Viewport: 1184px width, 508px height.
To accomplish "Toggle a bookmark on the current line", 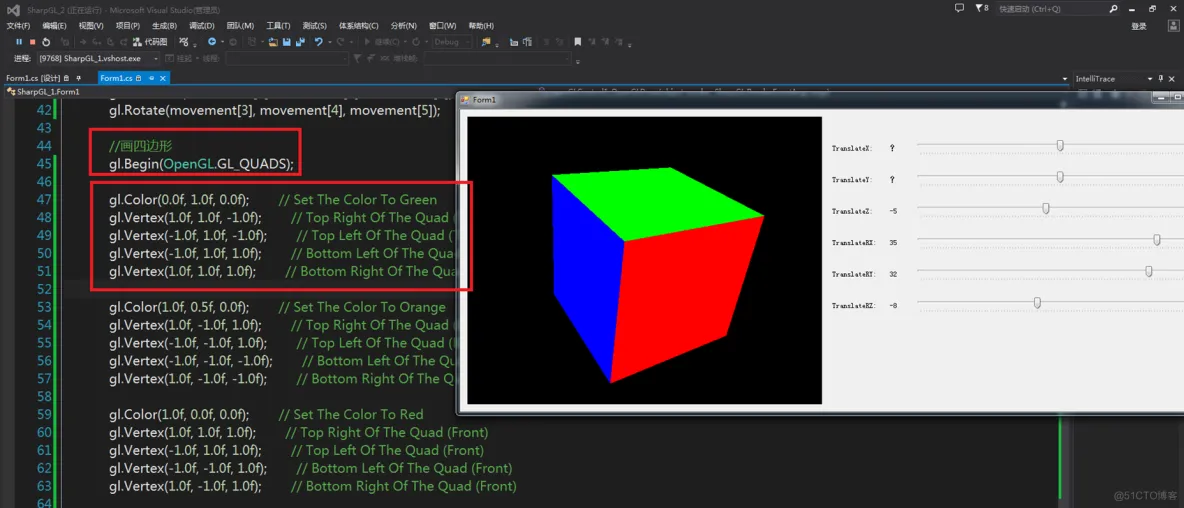I will tap(578, 42).
